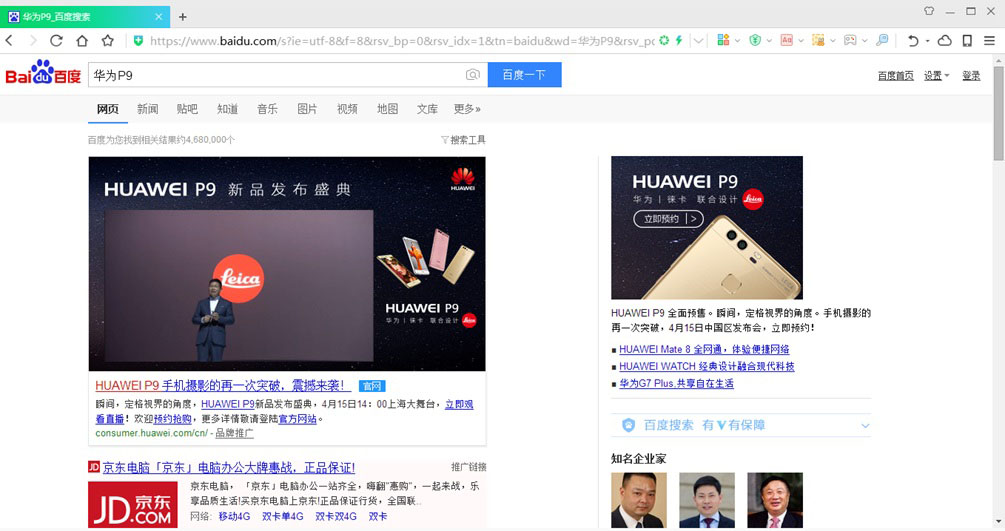Viewport: 1005px width, 531px height.
Task: Click the green circular icon in the address bar
Action: 664,40
